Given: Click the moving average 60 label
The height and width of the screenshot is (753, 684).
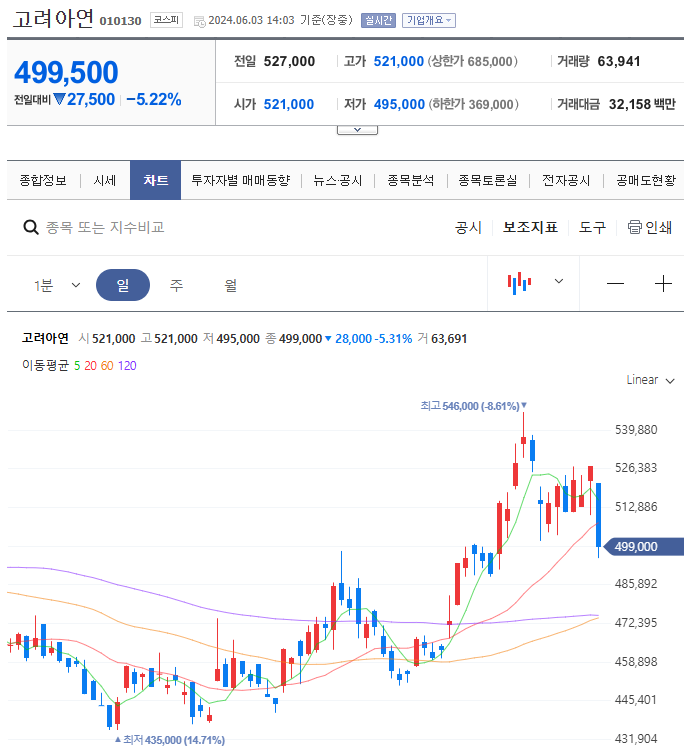Looking at the screenshot, I should pyautogui.click(x=107, y=366).
